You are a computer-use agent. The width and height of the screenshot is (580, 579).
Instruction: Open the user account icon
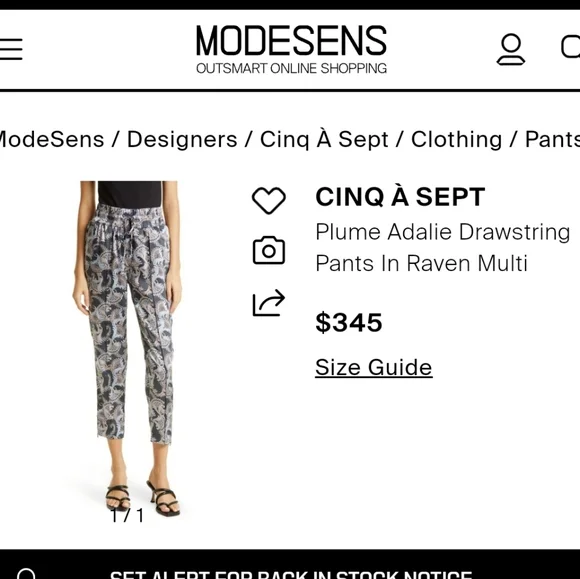coord(510,50)
